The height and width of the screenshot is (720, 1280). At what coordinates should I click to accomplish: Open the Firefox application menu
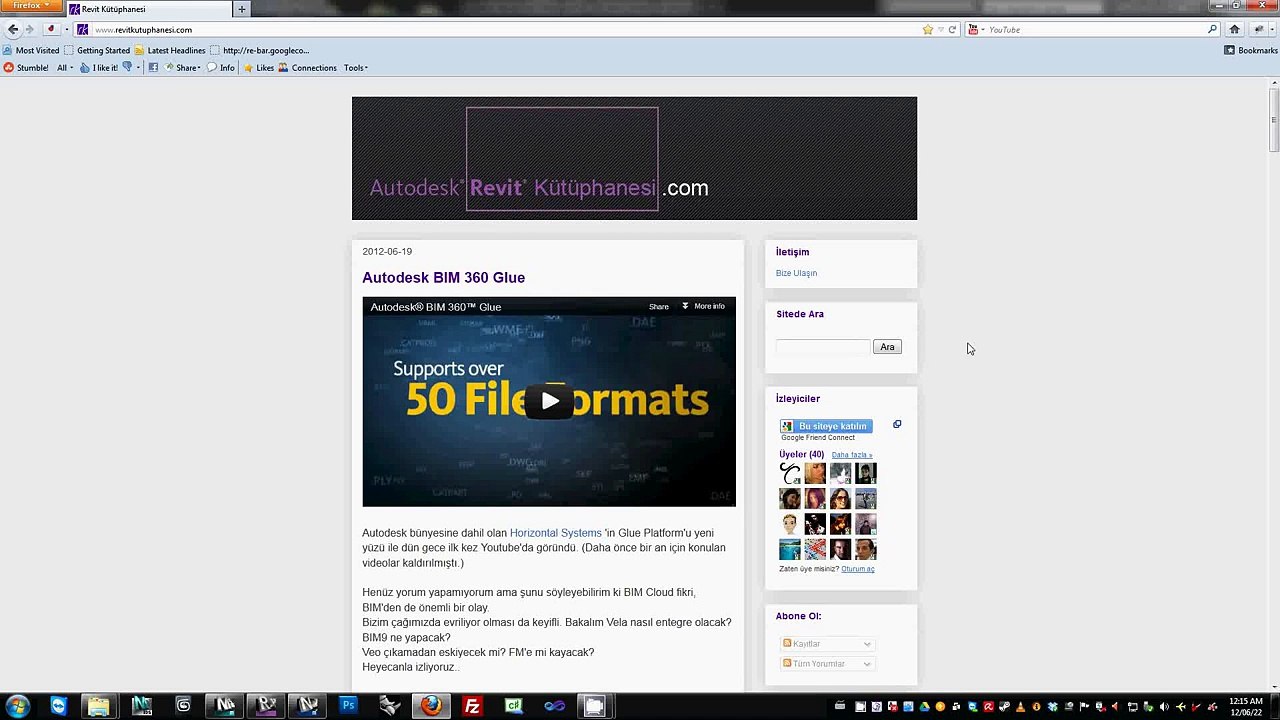32,6
